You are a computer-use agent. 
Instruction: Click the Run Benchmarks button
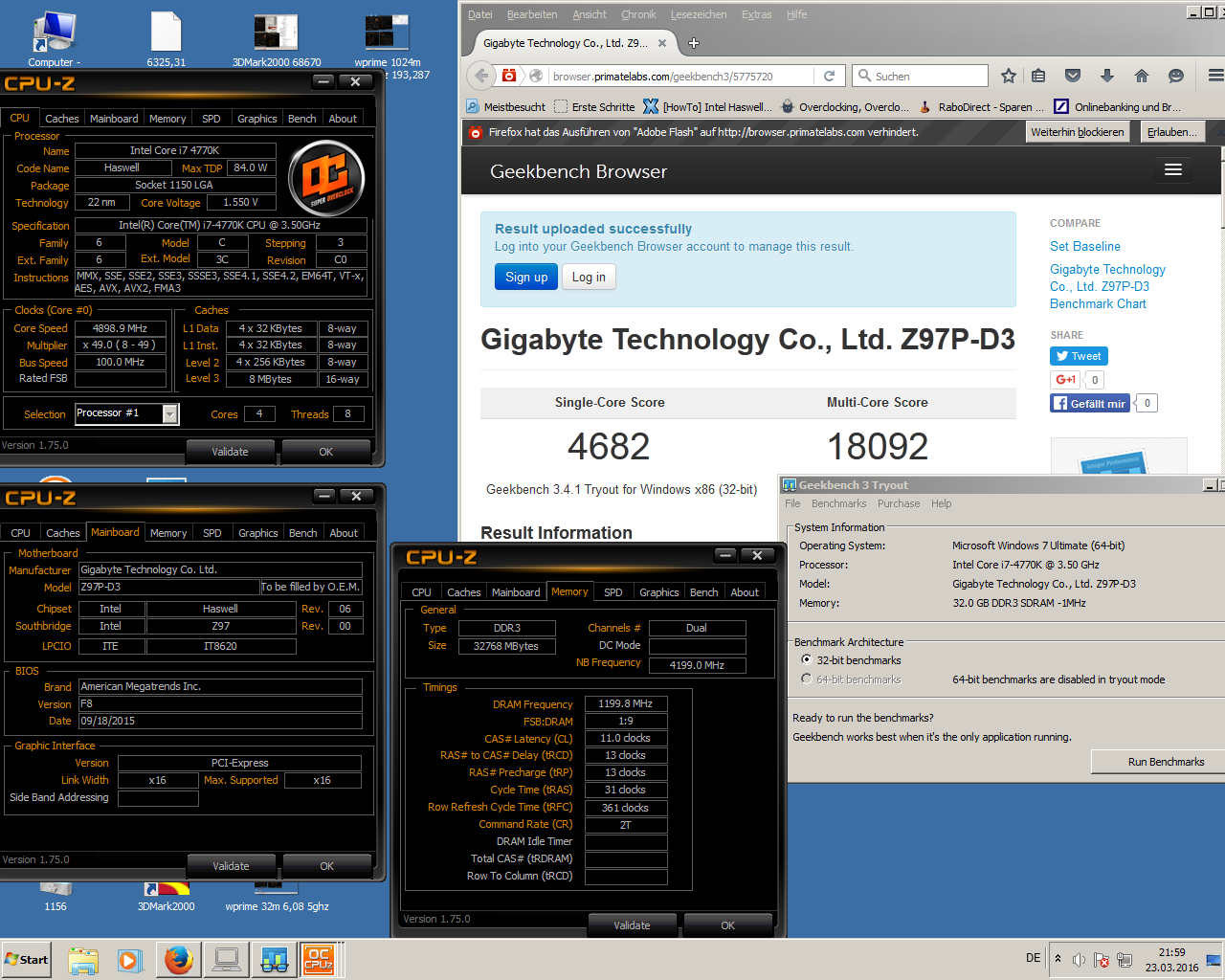pyautogui.click(x=1166, y=762)
